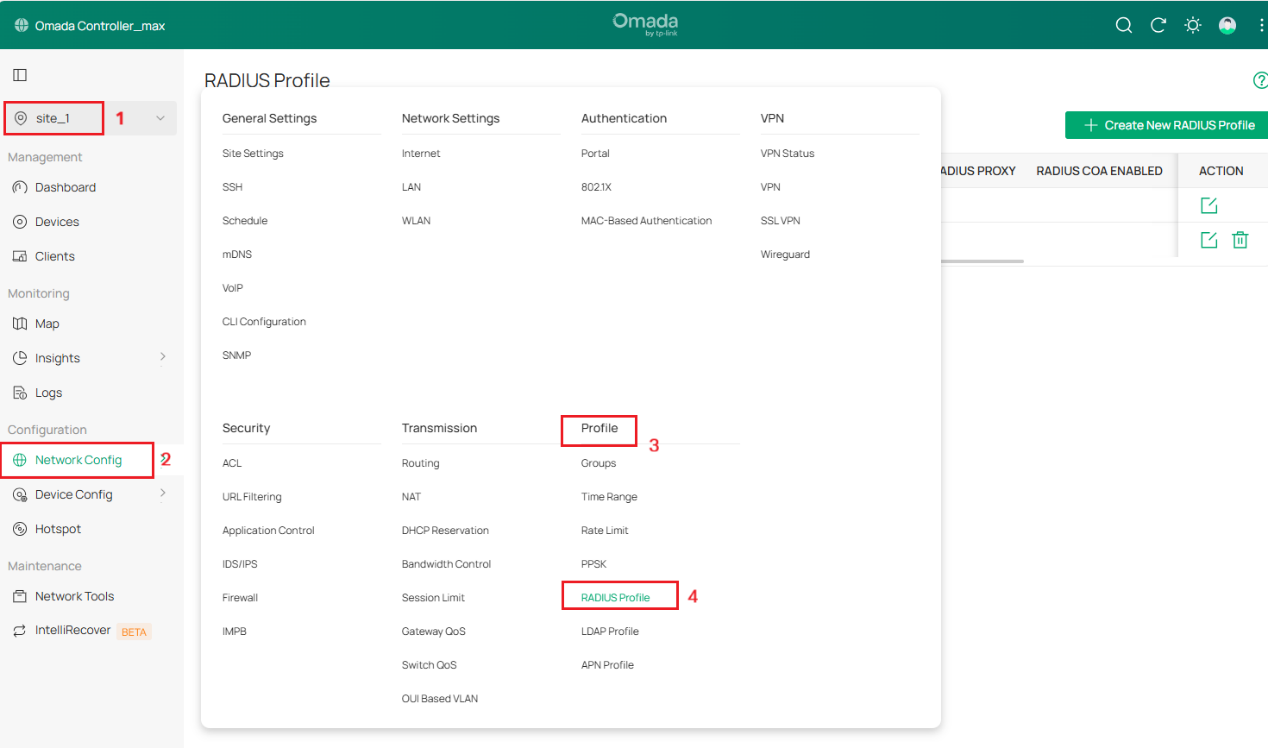Edit the second RADIUS profile
The image size is (1268, 748).
[x=1208, y=240]
